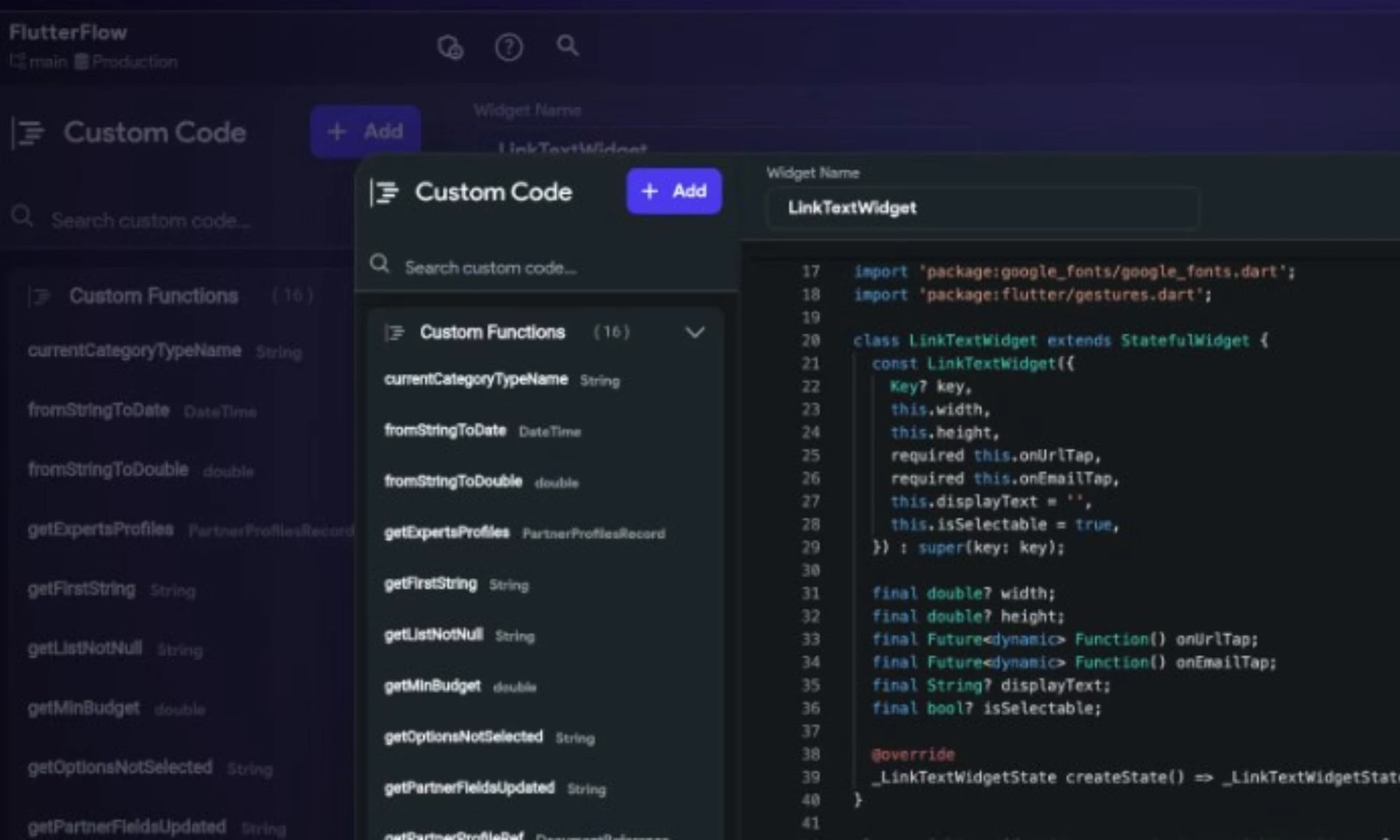Screen dimensions: 1400x840
Task: Click the magnifier icon in the front panel search
Action: coord(379,264)
